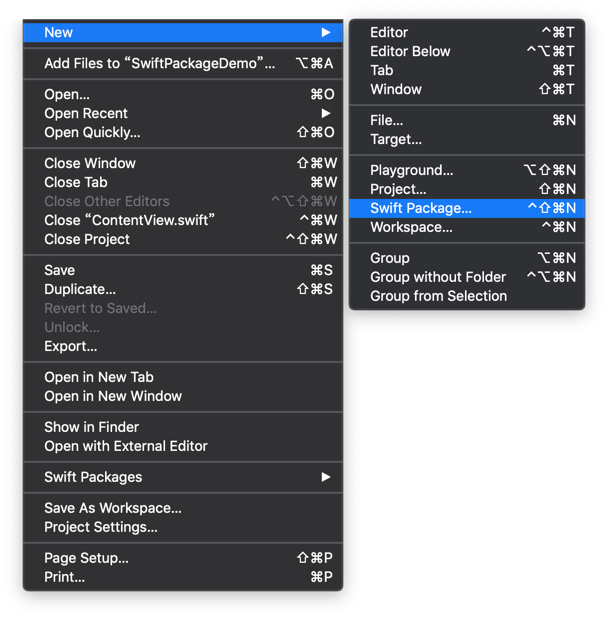This screenshot has width=608, height=618.
Task: Click Save As Workspace… item
Action: [x=183, y=508]
